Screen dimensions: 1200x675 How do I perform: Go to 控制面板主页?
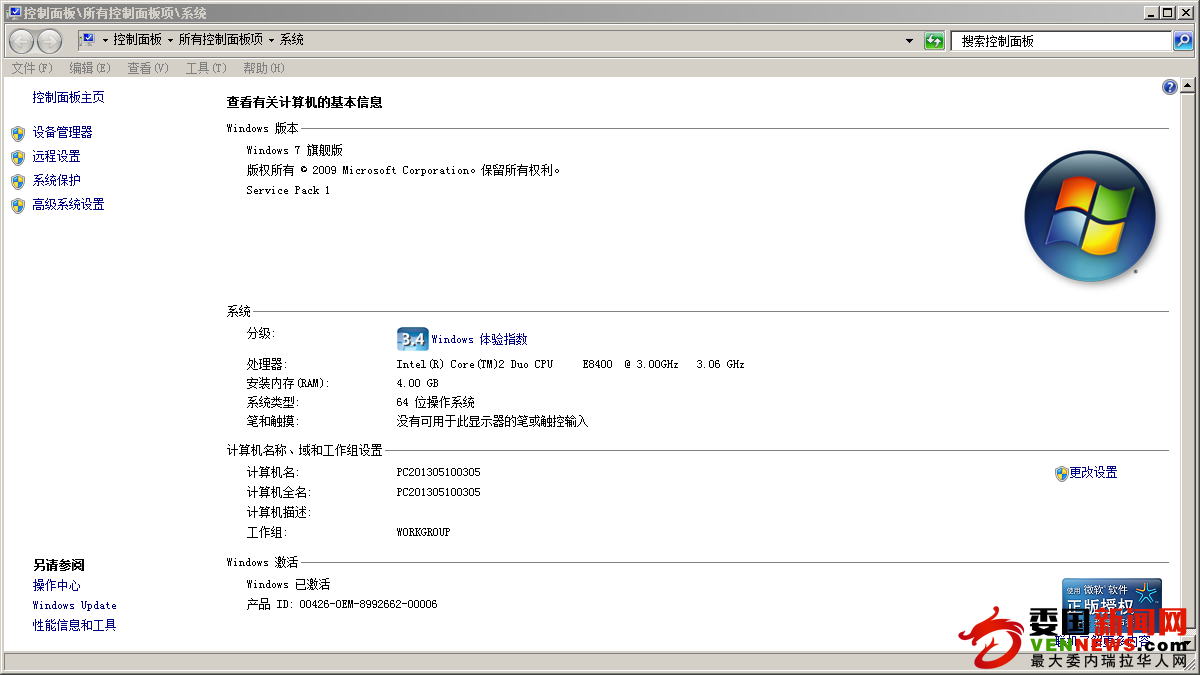pyautogui.click(x=68, y=97)
